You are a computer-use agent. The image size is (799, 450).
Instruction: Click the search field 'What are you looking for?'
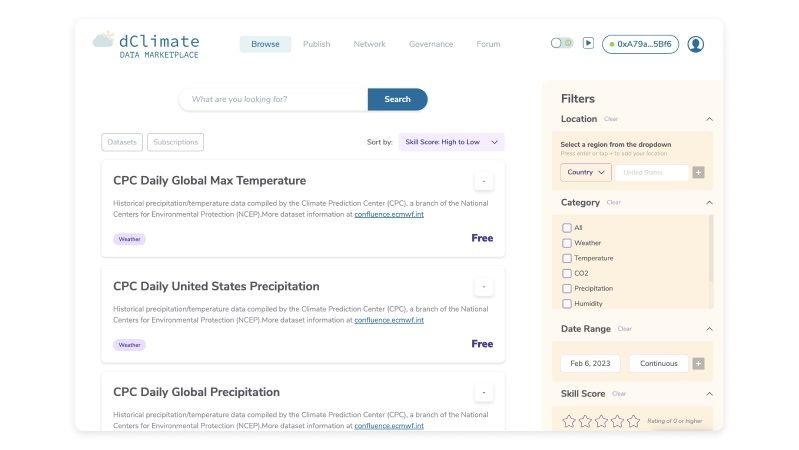click(x=273, y=99)
